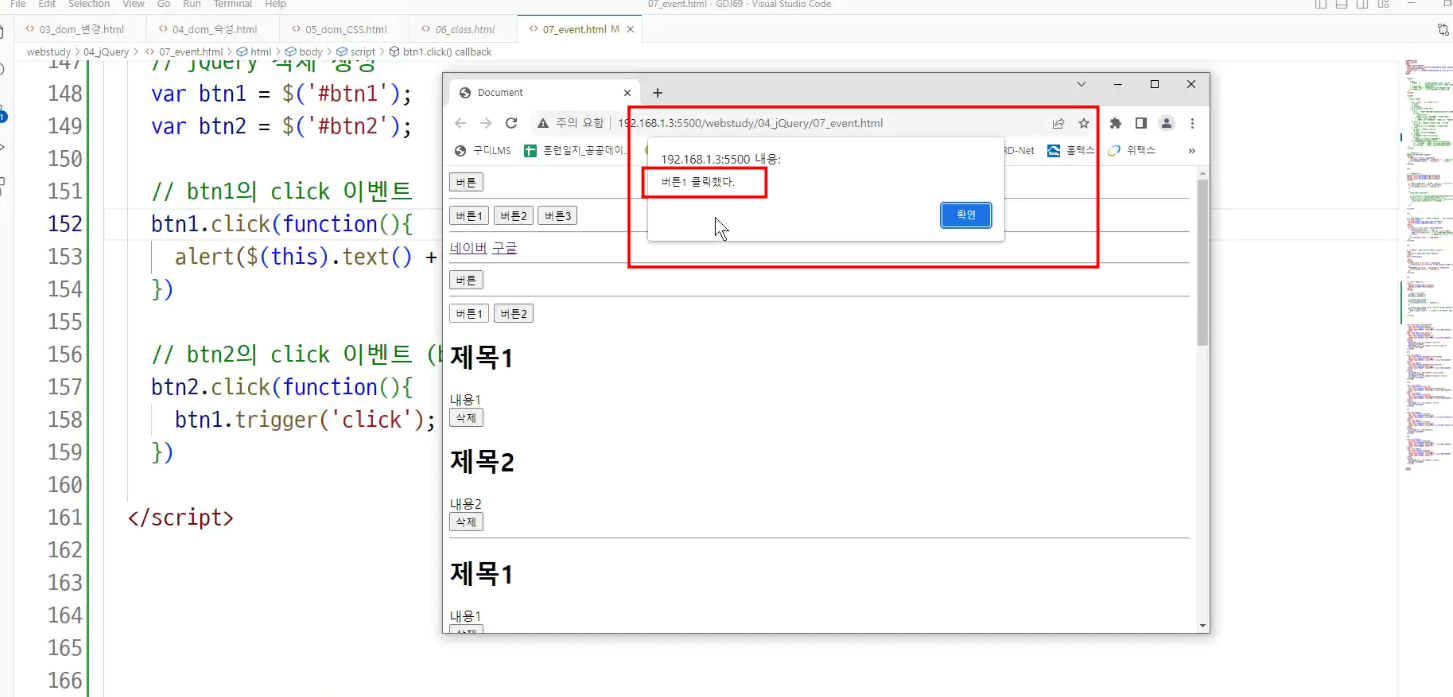Click webstudy in the breadcrumb
The height and width of the screenshot is (697, 1453).
pyautogui.click(x=48, y=51)
